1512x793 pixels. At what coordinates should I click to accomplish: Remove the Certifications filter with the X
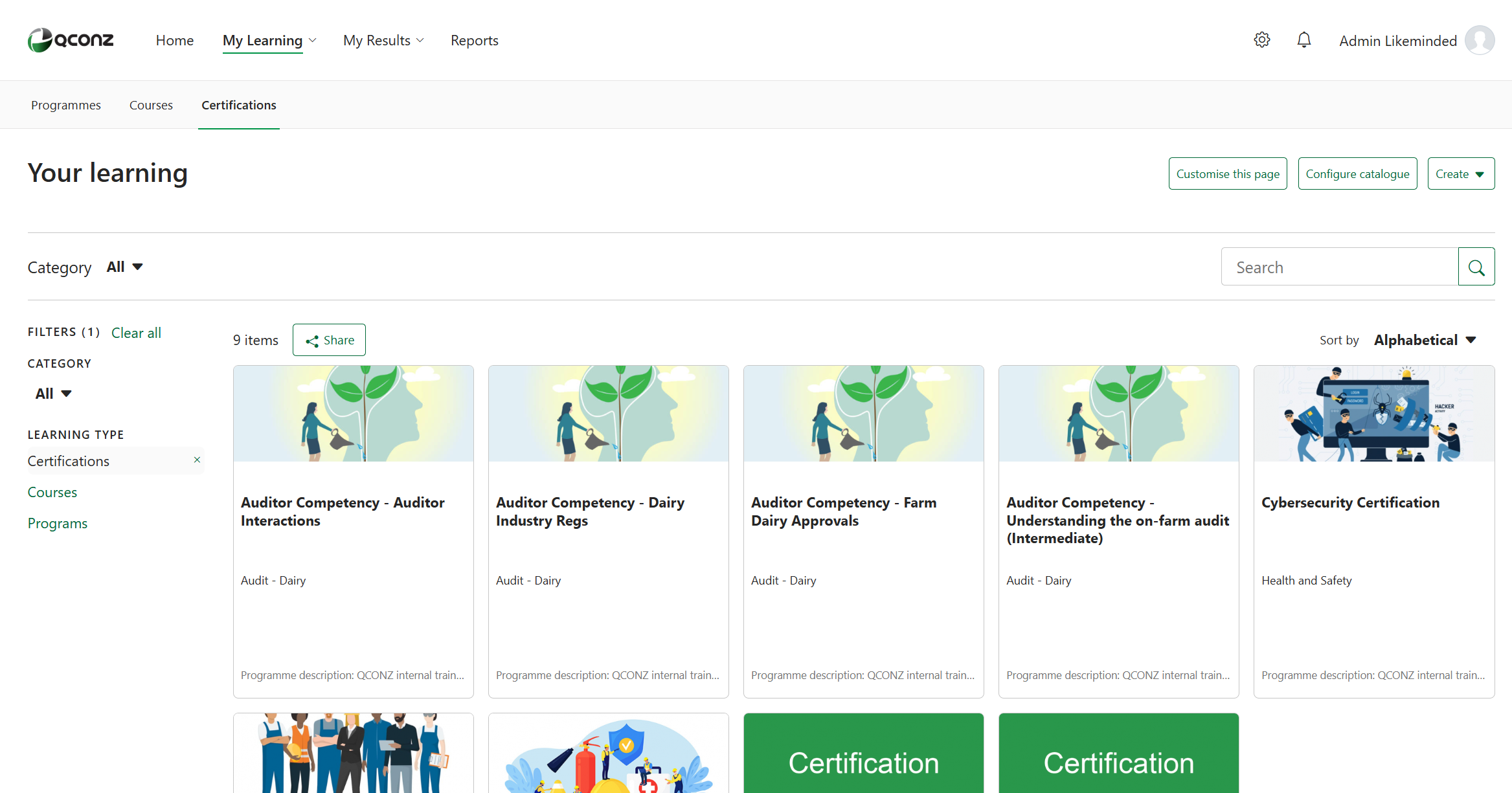197,460
